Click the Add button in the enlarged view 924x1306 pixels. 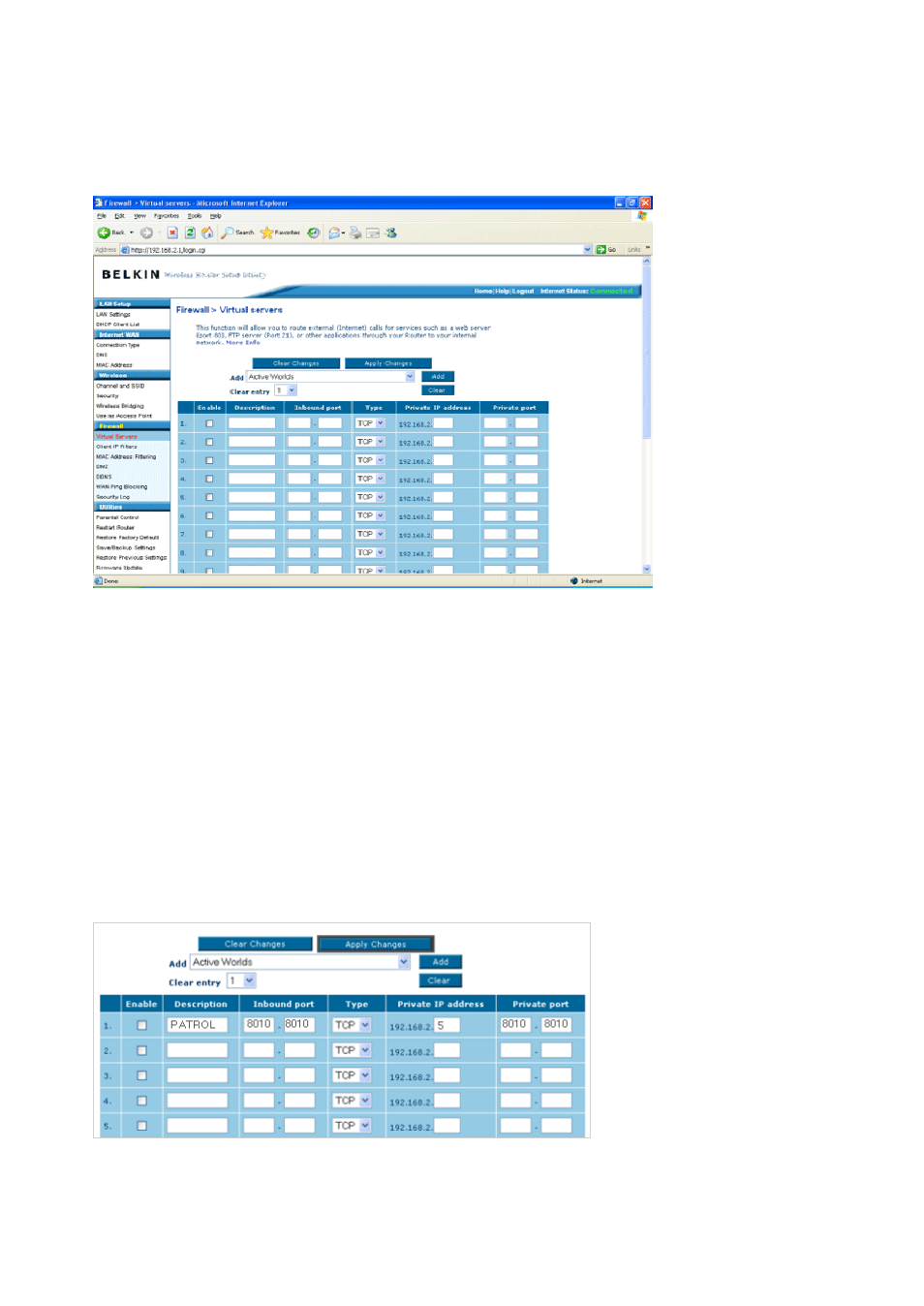pyautogui.click(x=441, y=962)
